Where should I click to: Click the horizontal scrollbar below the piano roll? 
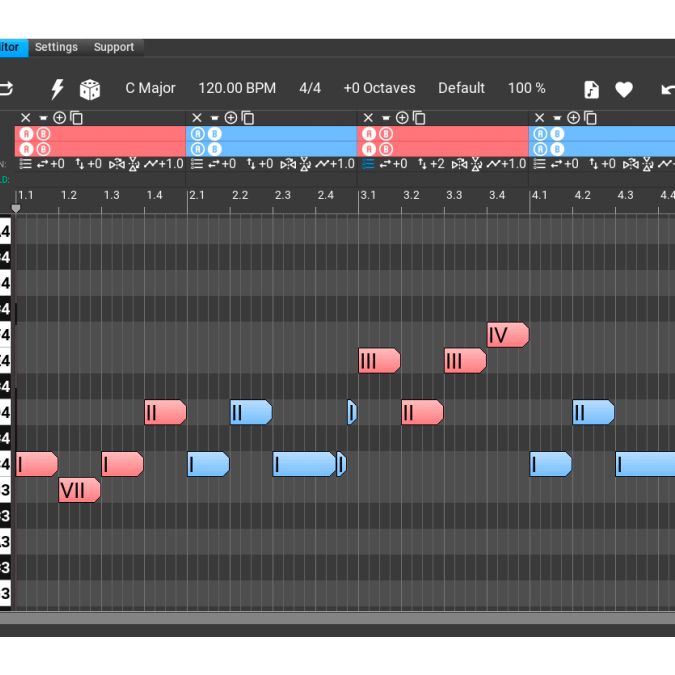[338, 618]
